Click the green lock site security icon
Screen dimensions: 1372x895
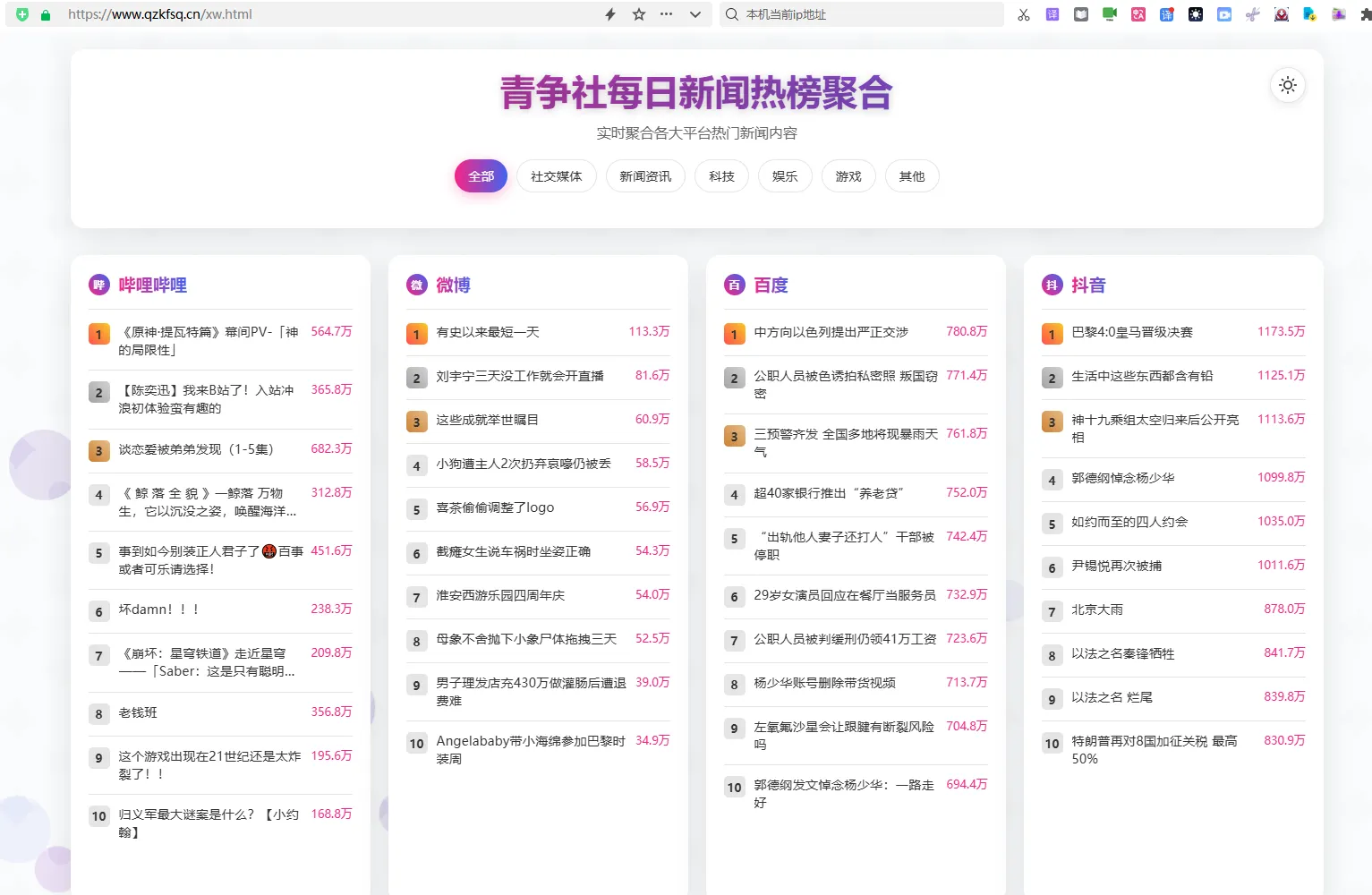pos(46,14)
